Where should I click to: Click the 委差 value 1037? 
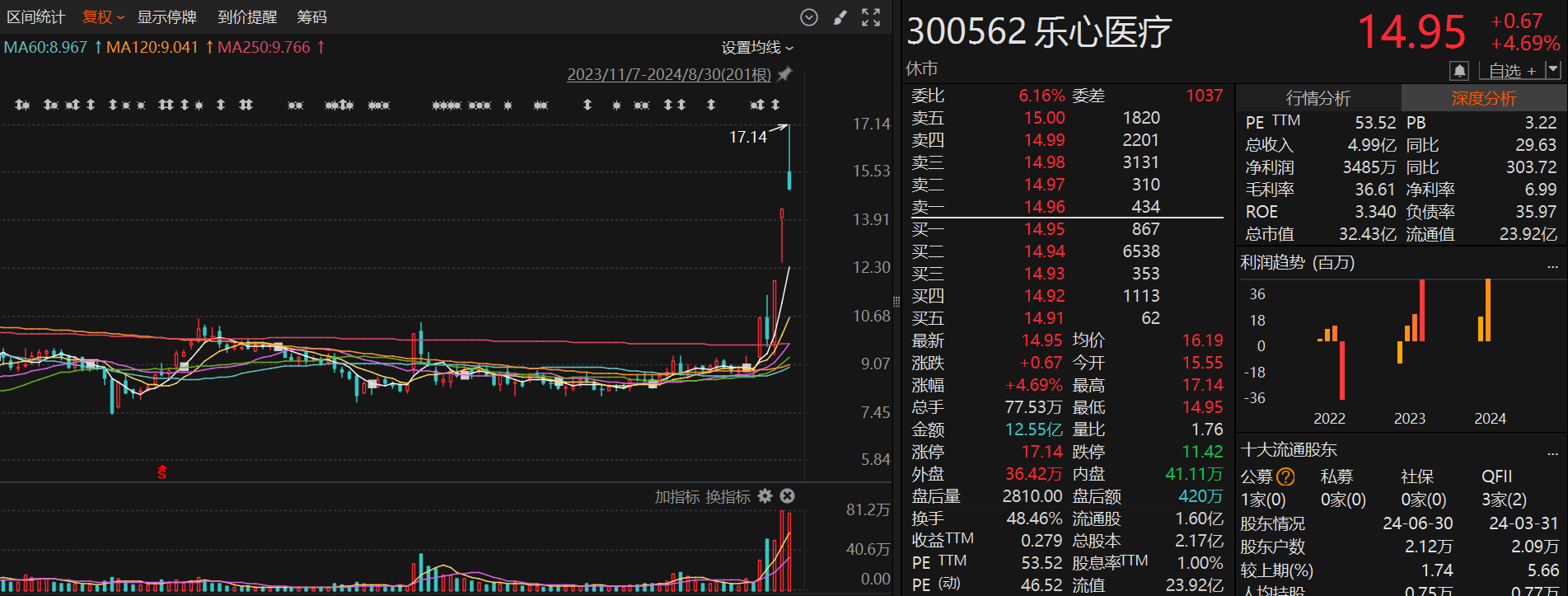pyautogui.click(x=1205, y=96)
